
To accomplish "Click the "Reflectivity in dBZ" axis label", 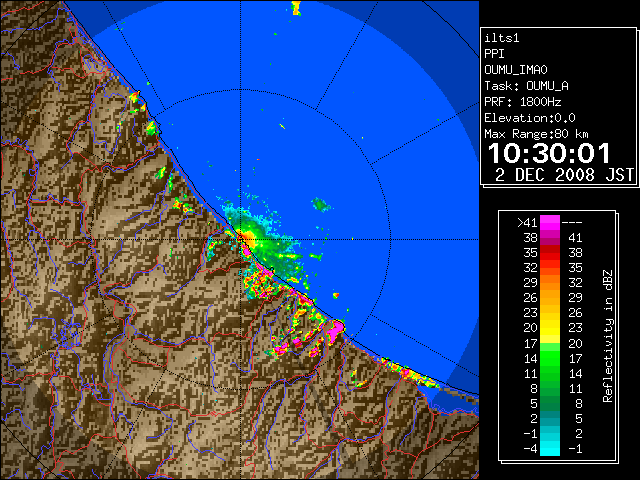I will 608,336.
